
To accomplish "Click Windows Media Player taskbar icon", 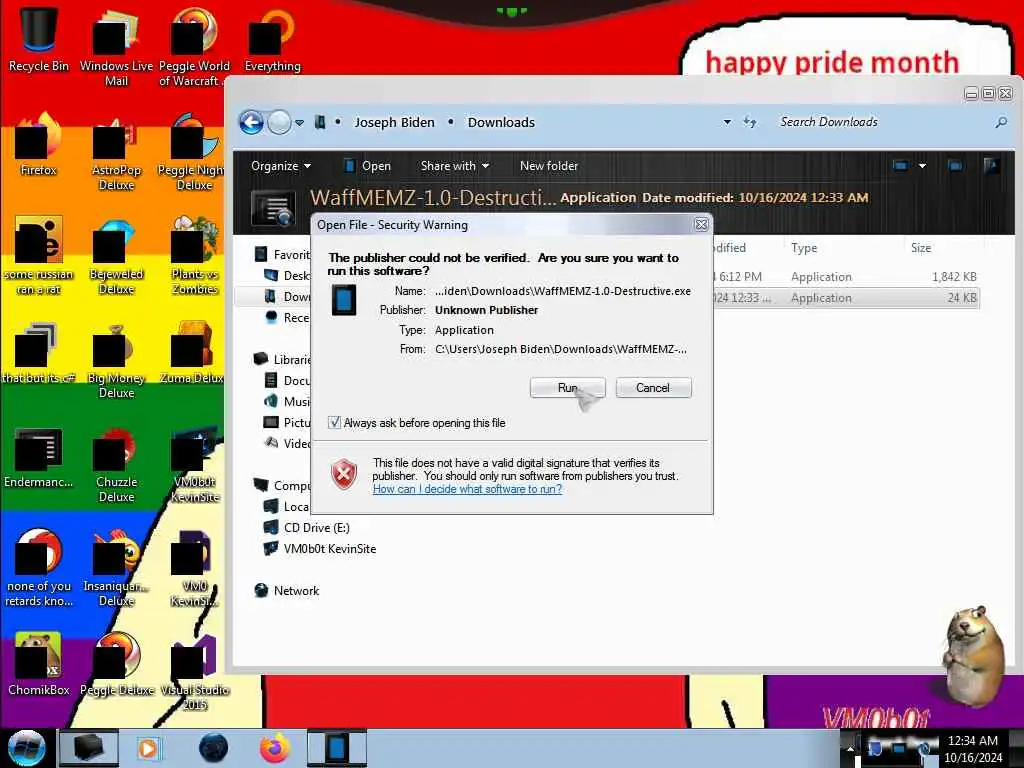I will (x=150, y=748).
